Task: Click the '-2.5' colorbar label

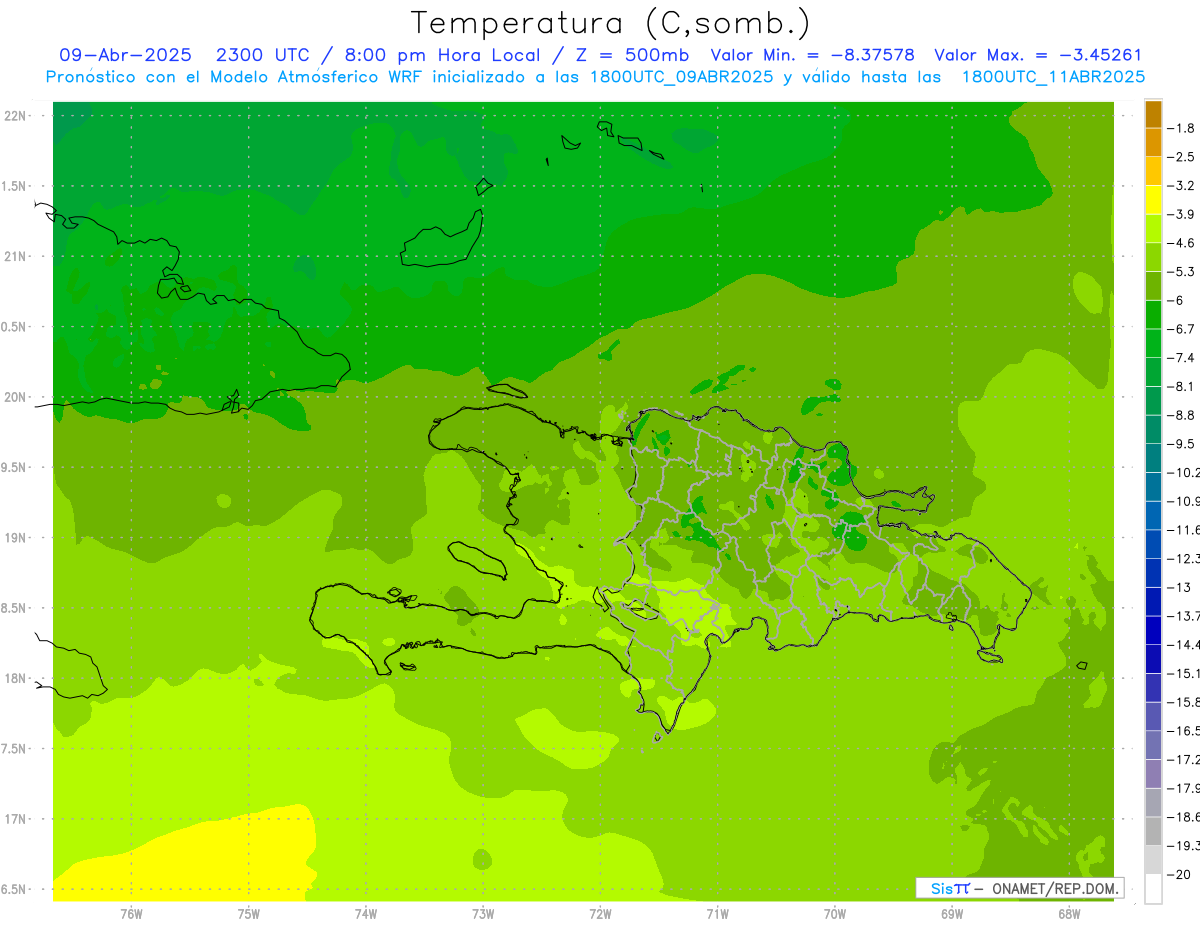Action: pyautogui.click(x=1182, y=157)
